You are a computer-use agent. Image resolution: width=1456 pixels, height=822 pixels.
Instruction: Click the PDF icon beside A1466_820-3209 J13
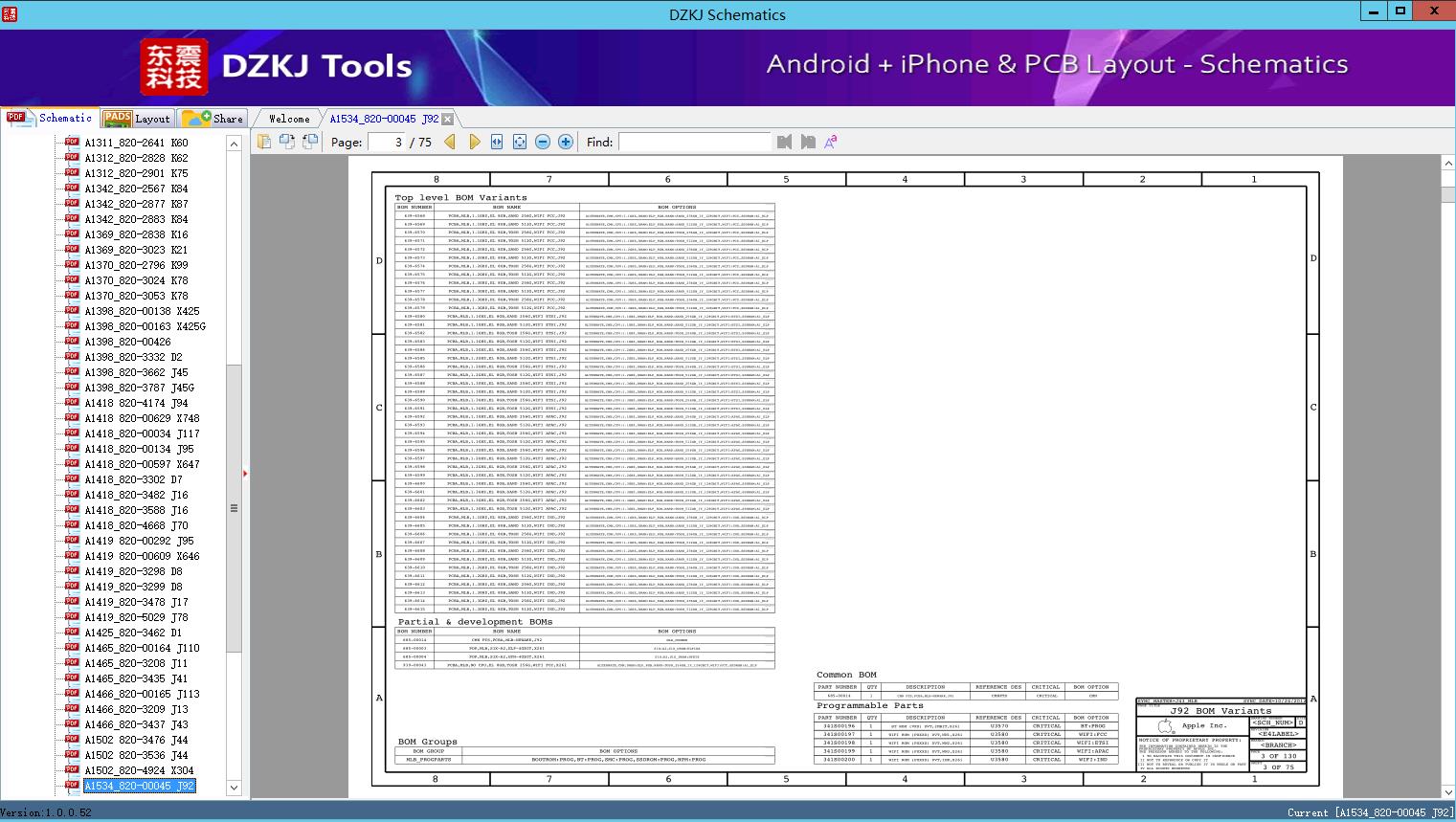(72, 709)
